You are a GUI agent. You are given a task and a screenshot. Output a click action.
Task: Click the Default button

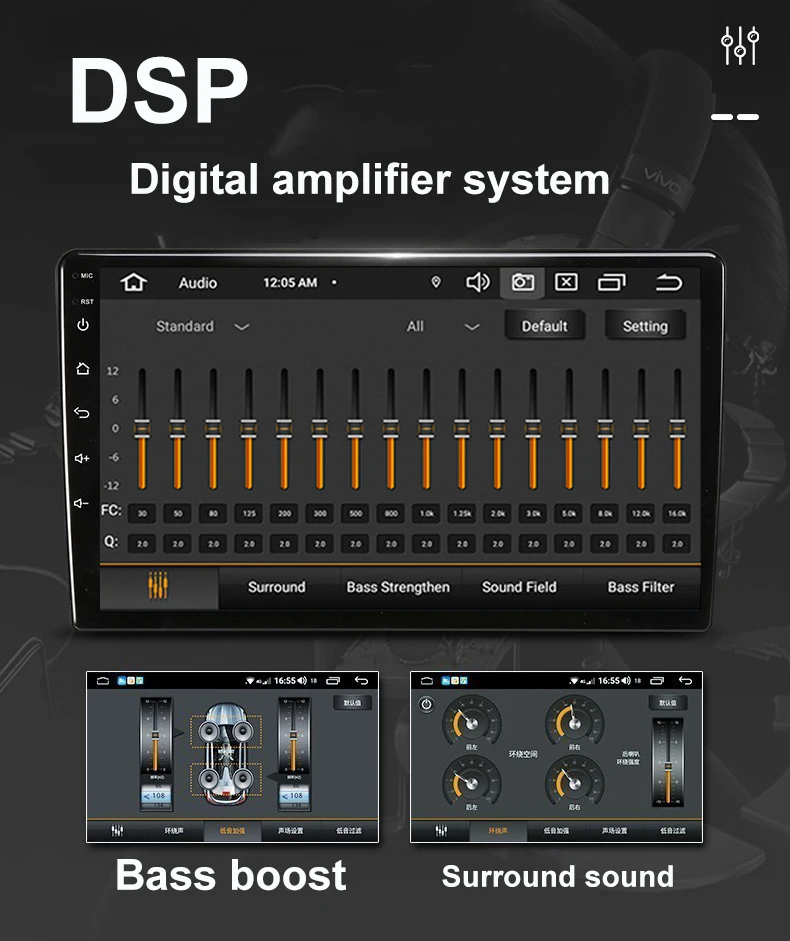tap(544, 326)
